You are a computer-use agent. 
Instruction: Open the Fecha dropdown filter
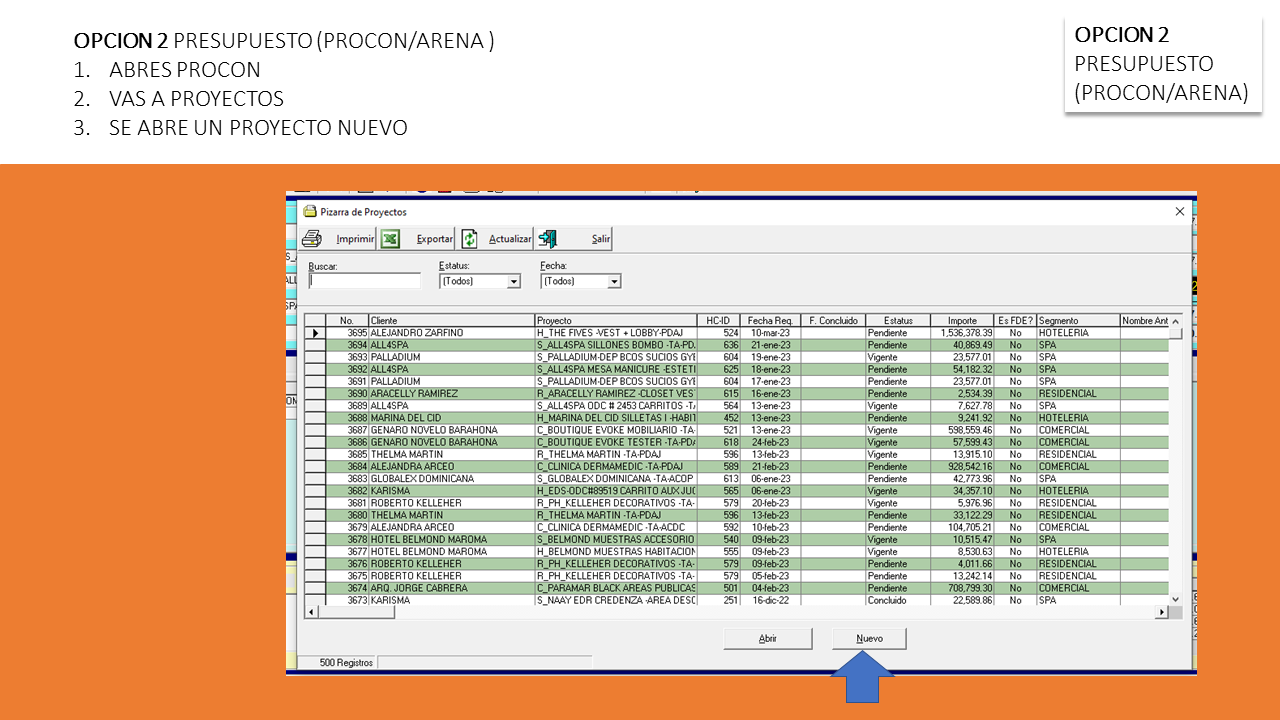(614, 282)
